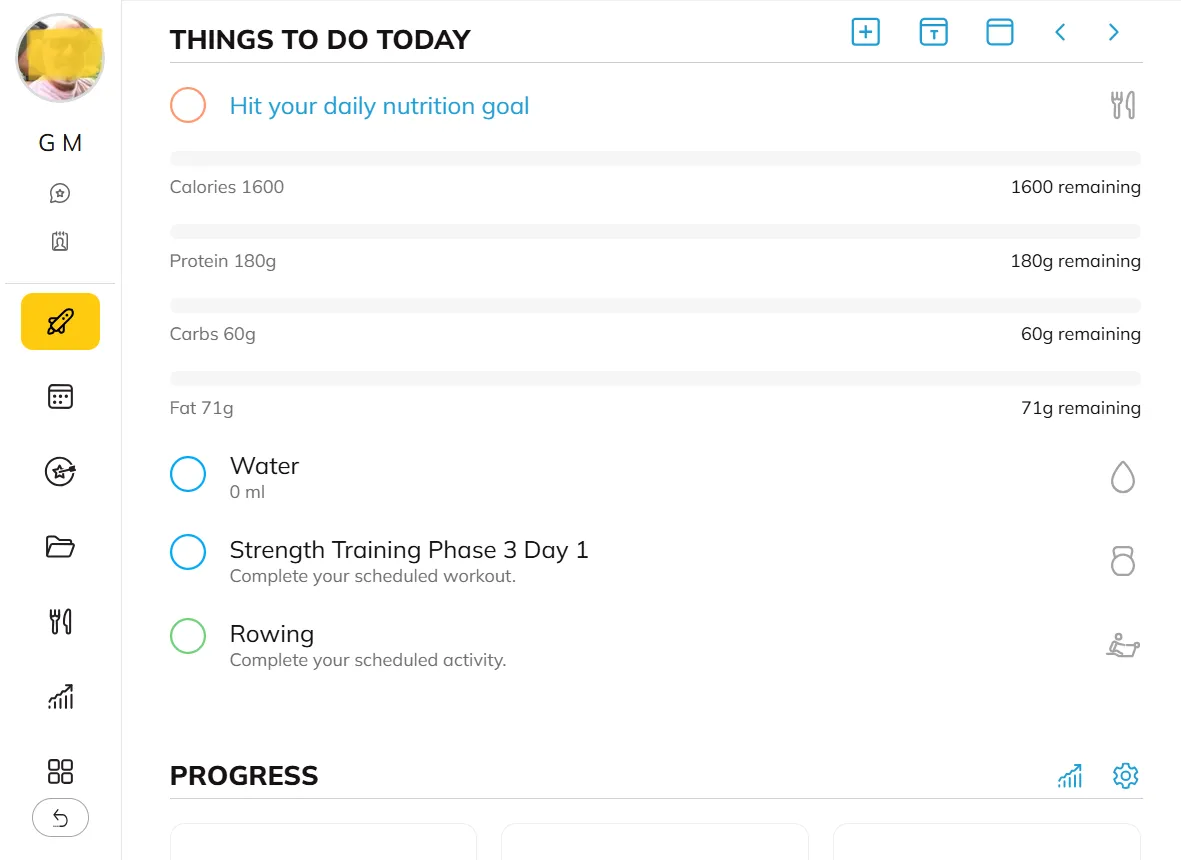
Task: Click the G M profile avatar
Action: [x=60, y=58]
